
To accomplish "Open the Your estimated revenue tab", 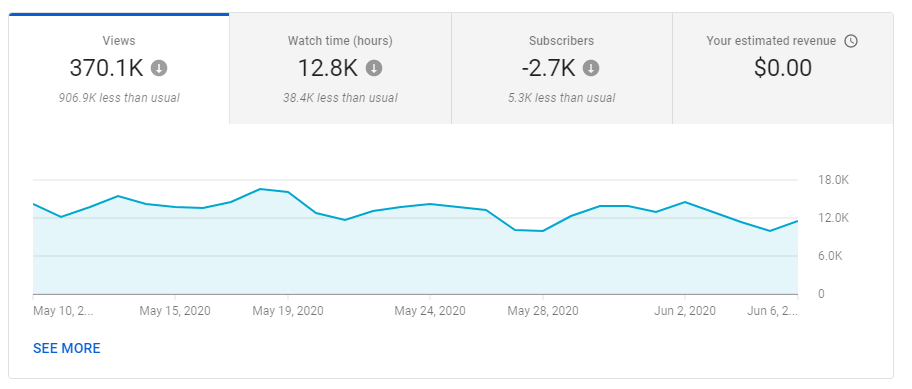I will point(783,69).
